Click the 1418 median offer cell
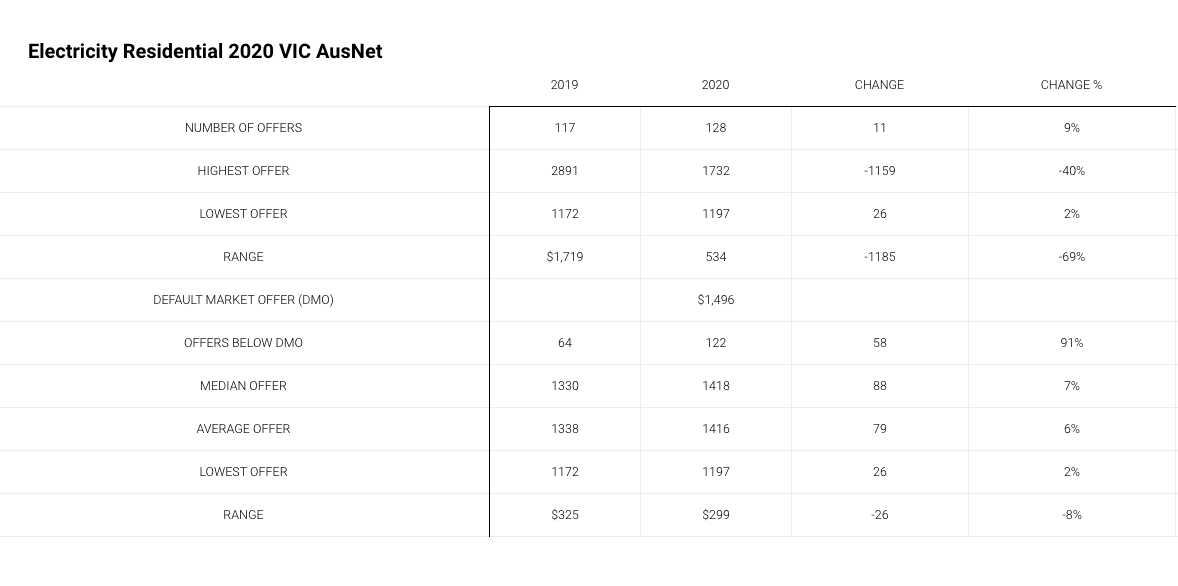 coord(716,385)
